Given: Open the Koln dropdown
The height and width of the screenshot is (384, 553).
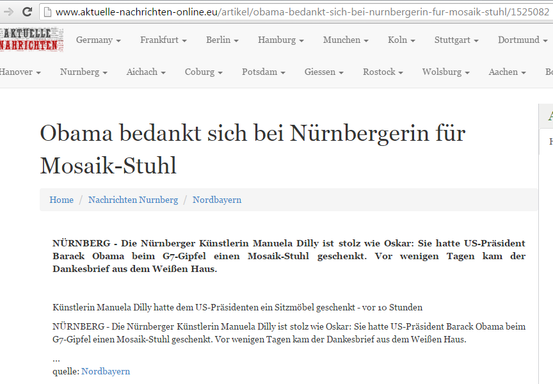Looking at the screenshot, I should (401, 40).
